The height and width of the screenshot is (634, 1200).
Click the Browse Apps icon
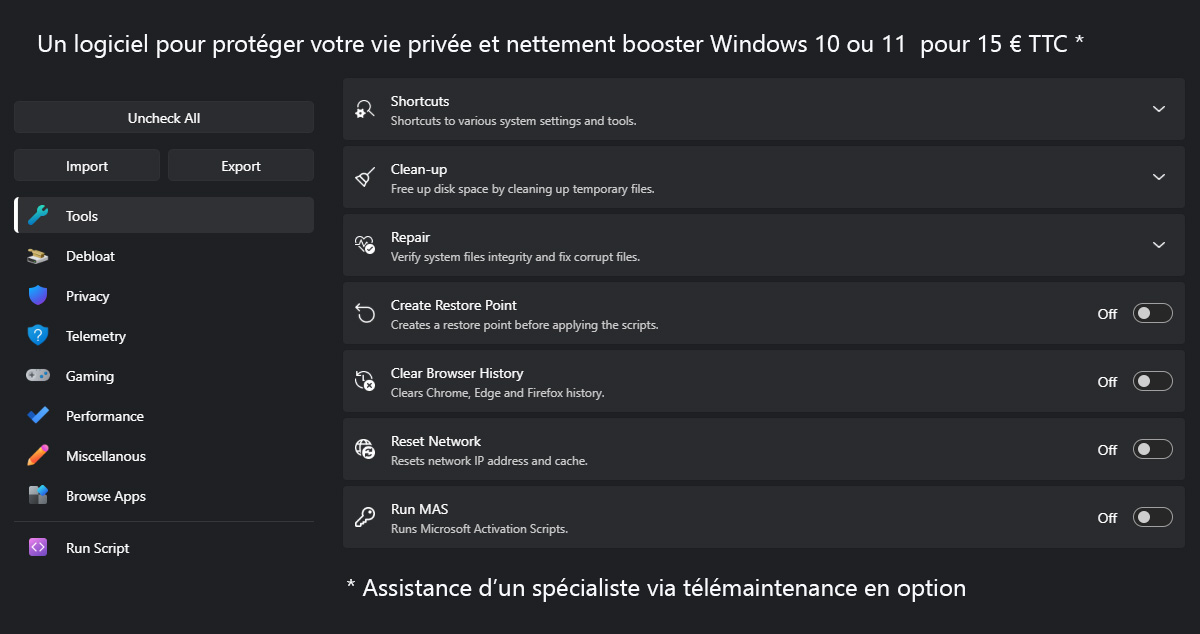(x=38, y=496)
